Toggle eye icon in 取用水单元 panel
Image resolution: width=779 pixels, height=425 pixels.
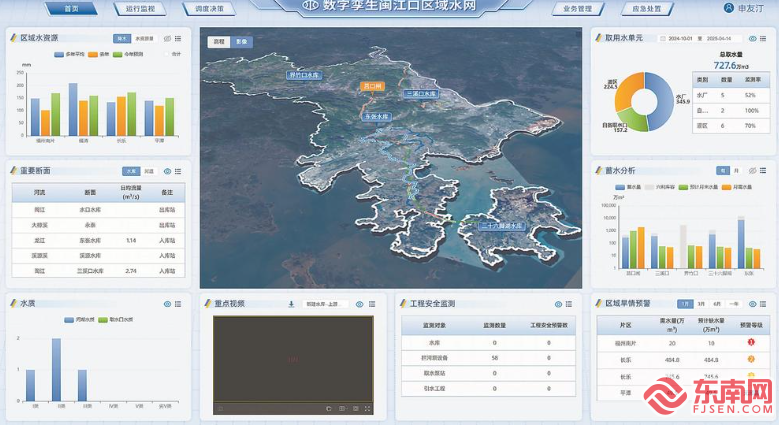tap(752, 38)
